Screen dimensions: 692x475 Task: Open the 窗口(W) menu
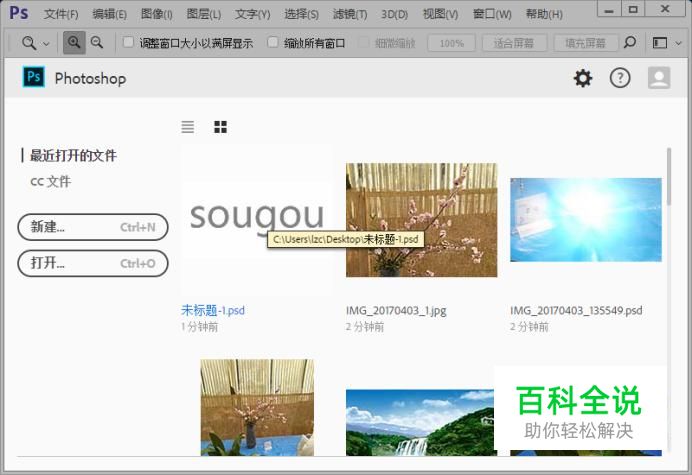(x=492, y=15)
